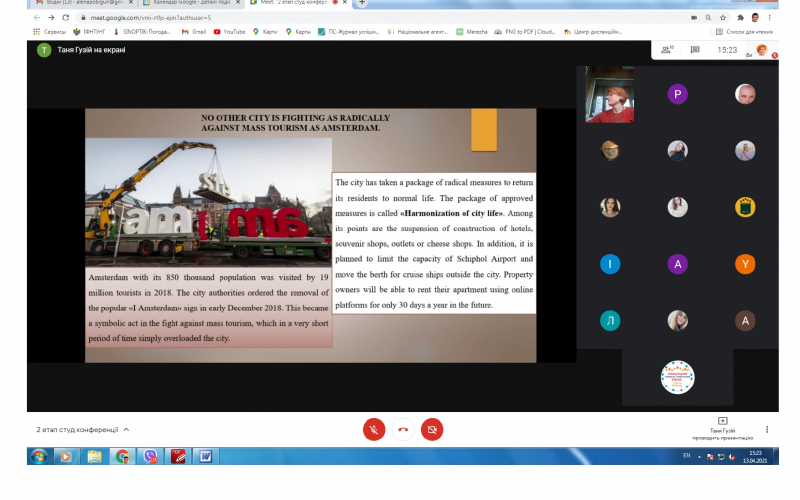Click the 'Таня Гузій проводить презентацію' presenting indicator
Image resolution: width=800 pixels, height=500 pixels.
tap(722, 429)
